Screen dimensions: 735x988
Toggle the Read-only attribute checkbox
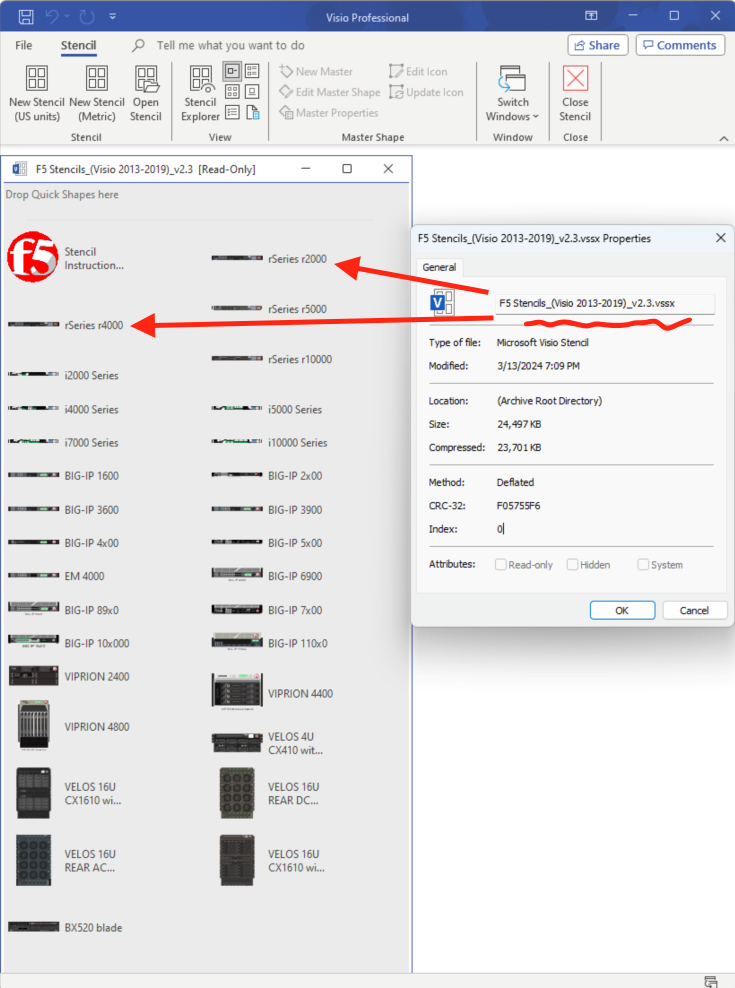point(501,565)
